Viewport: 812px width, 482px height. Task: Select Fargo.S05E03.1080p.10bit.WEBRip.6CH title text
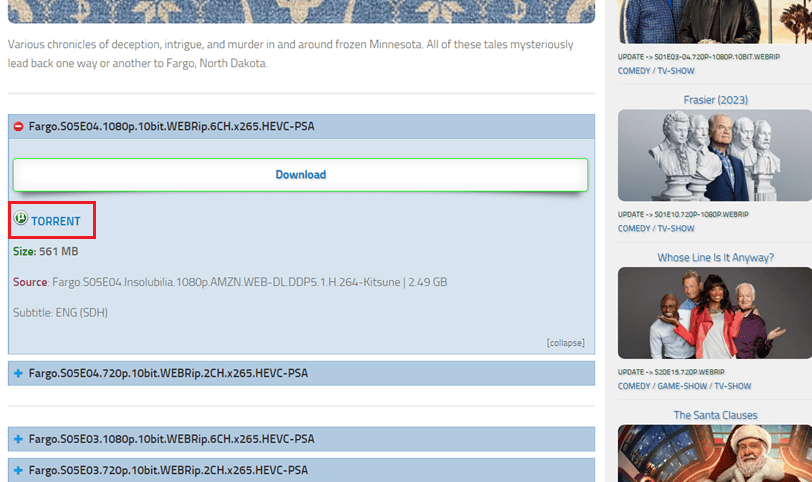coord(171,439)
